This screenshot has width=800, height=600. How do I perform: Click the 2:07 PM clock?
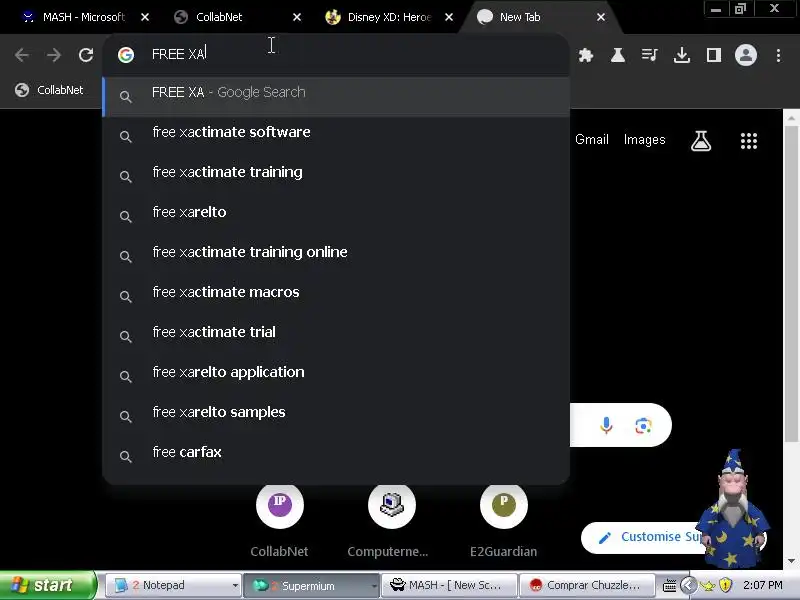pos(763,585)
